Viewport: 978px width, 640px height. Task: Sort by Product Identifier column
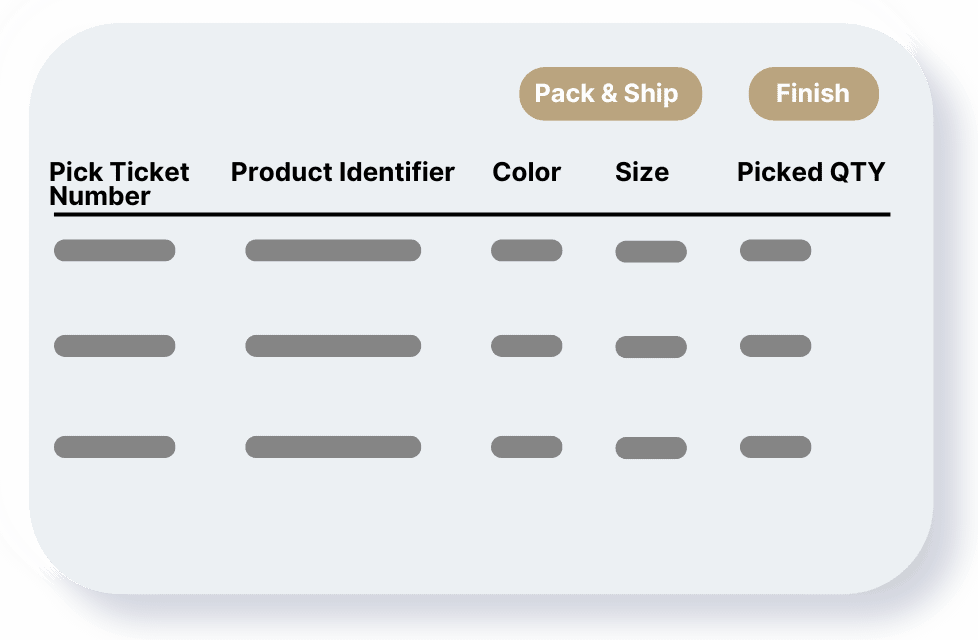[x=342, y=172]
